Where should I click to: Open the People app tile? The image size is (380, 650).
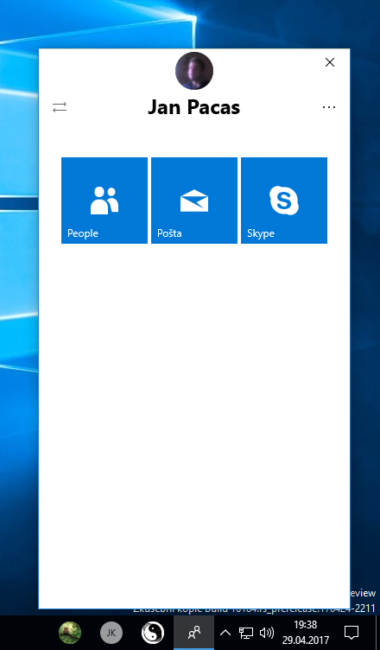pos(104,200)
